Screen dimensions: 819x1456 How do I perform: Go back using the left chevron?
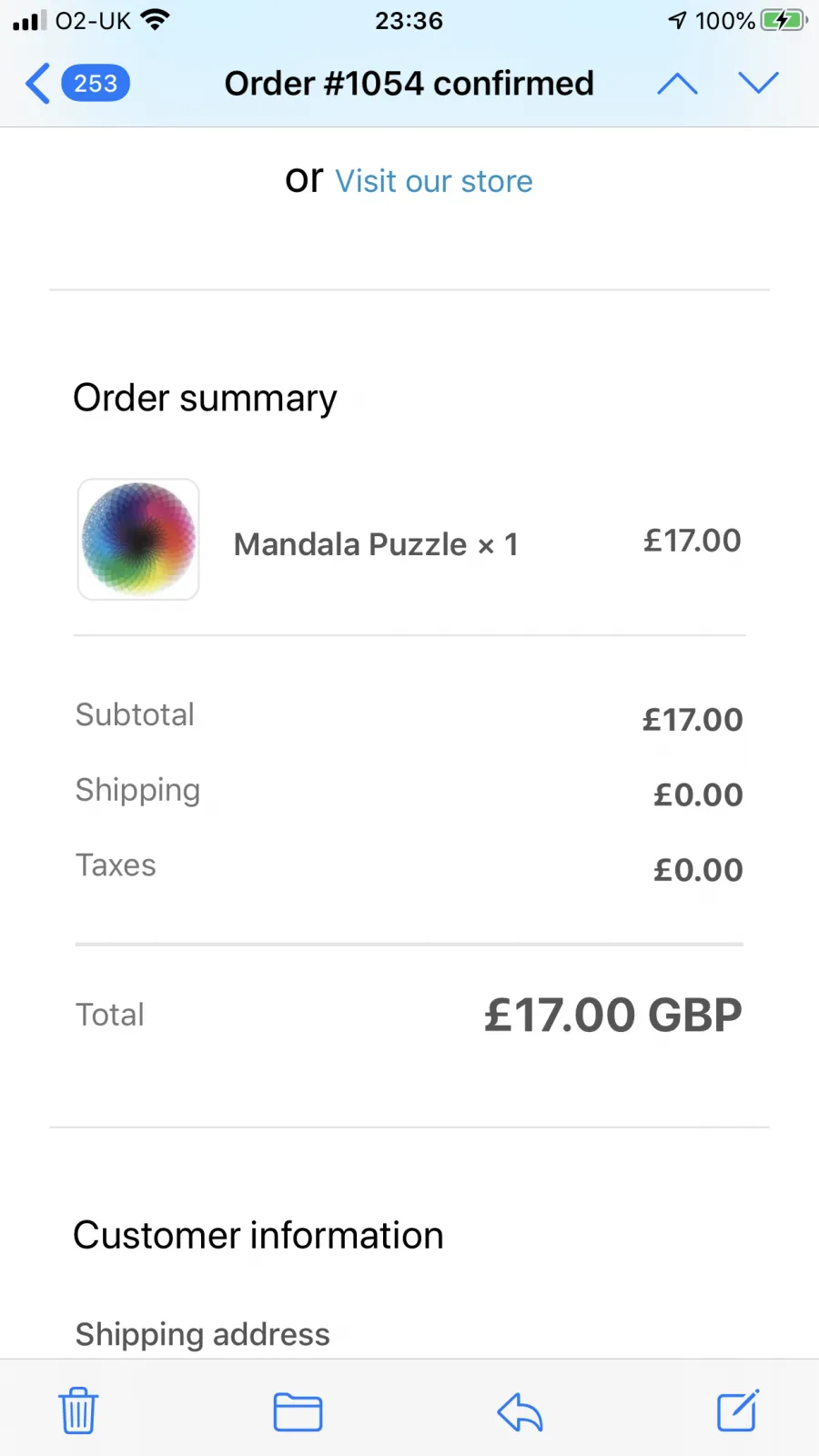click(x=37, y=84)
